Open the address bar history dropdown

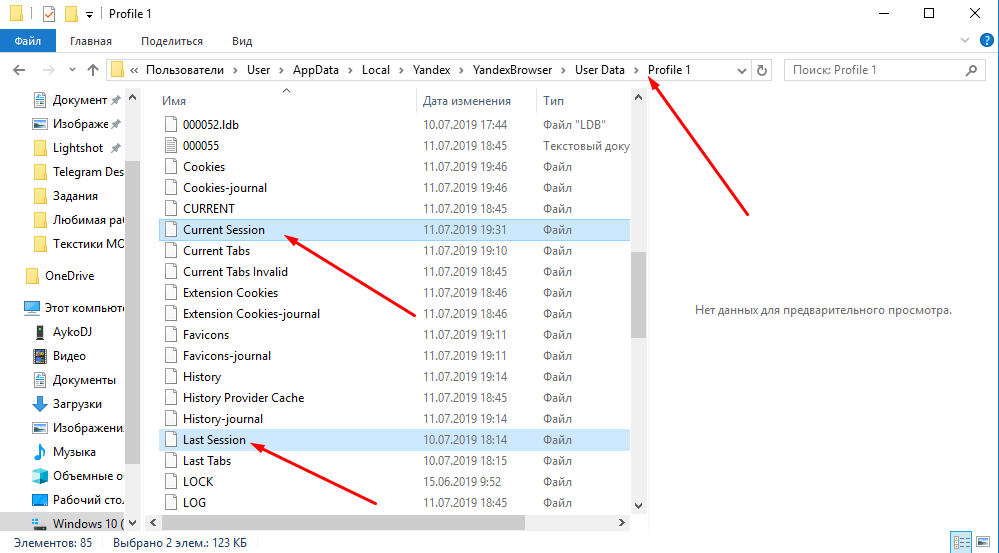(x=741, y=70)
